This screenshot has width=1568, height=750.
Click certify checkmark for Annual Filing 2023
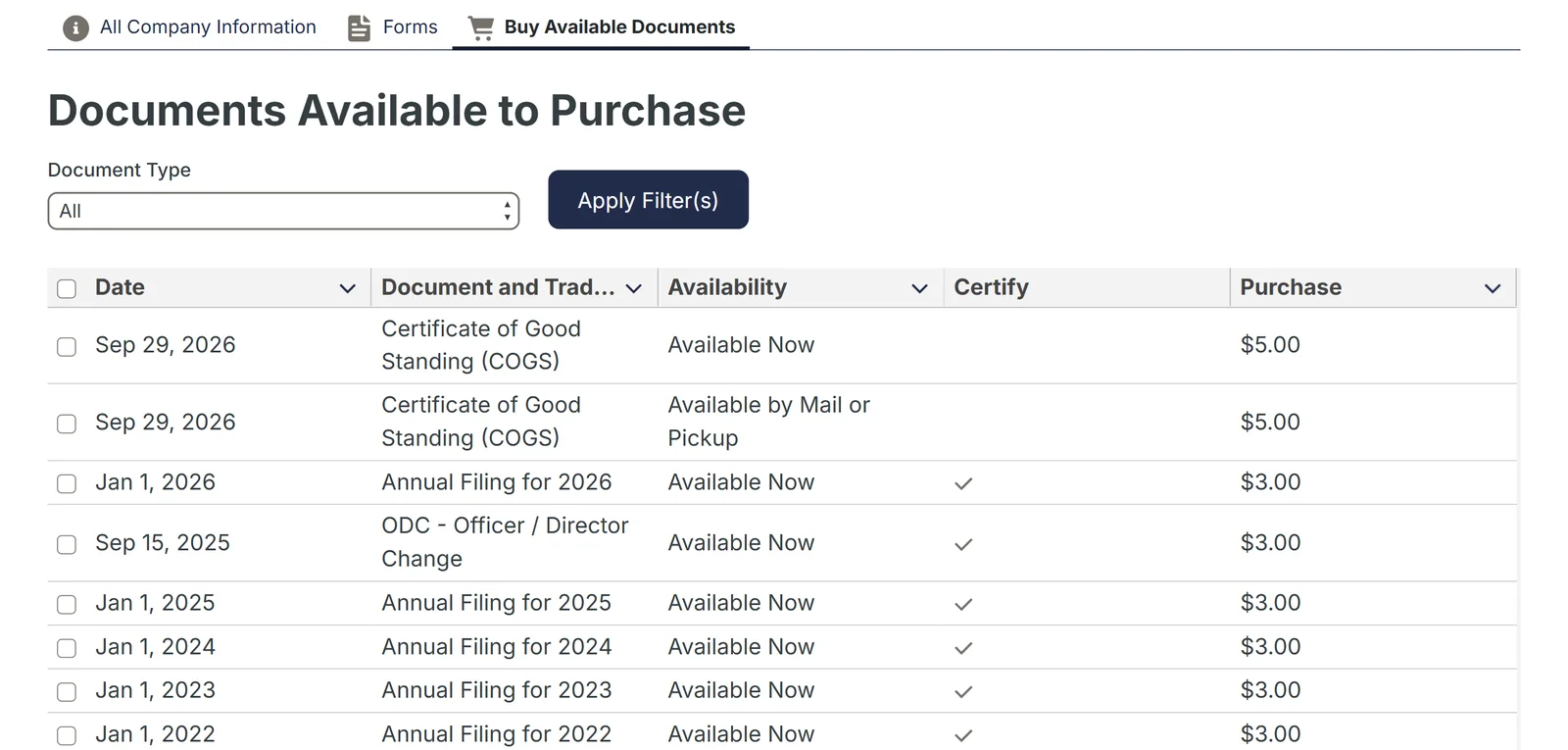pyautogui.click(x=963, y=691)
